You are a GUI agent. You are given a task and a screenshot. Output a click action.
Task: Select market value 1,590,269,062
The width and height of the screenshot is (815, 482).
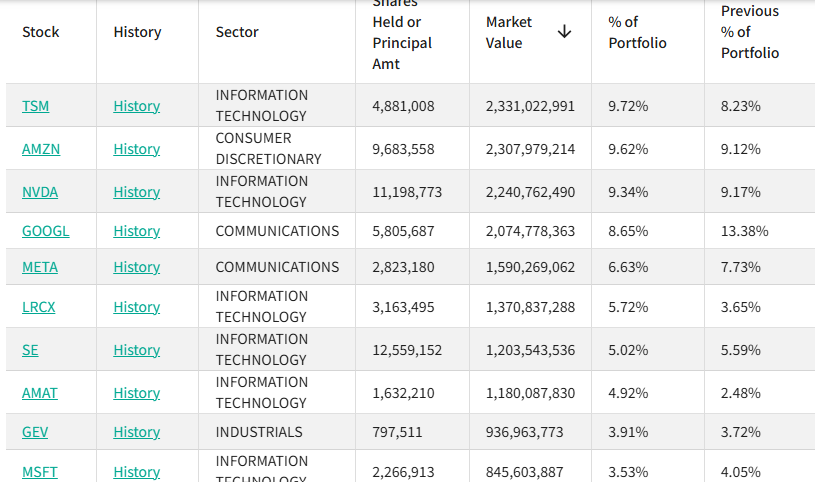coord(530,267)
